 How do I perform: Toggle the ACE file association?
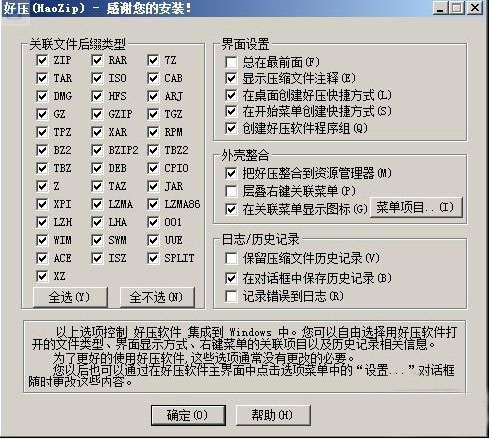[42, 258]
